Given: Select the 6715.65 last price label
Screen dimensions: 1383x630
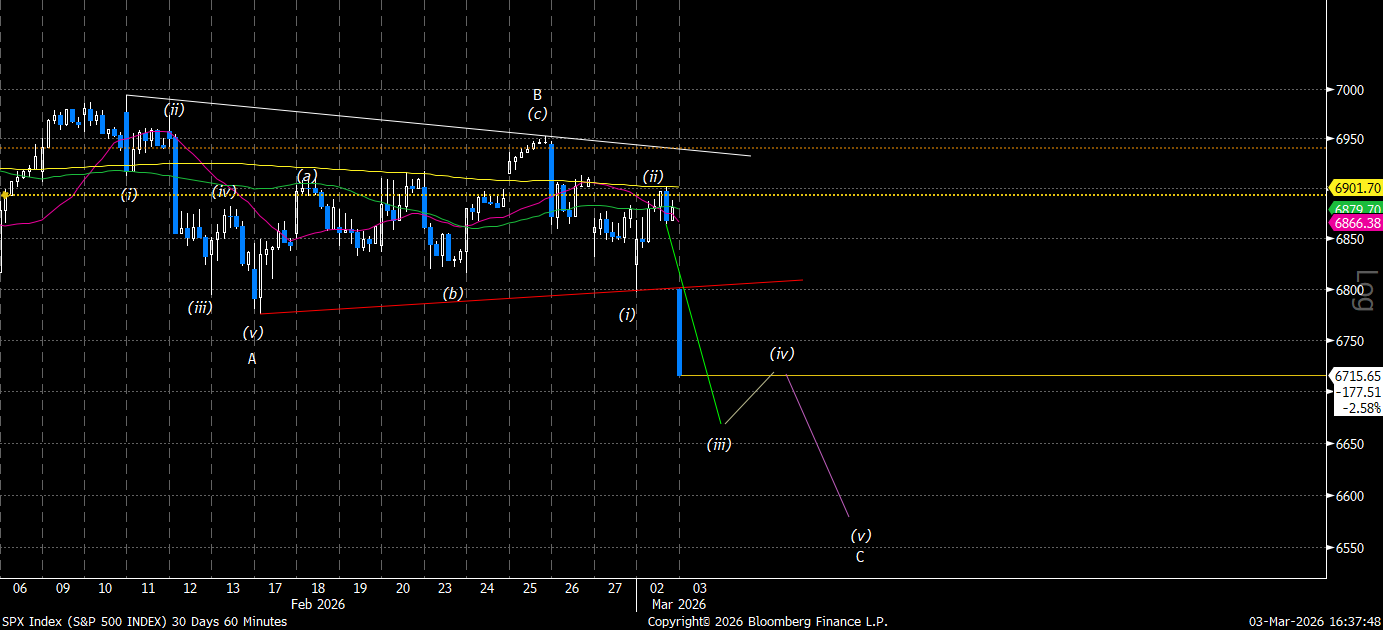Looking at the screenshot, I should point(1356,376).
